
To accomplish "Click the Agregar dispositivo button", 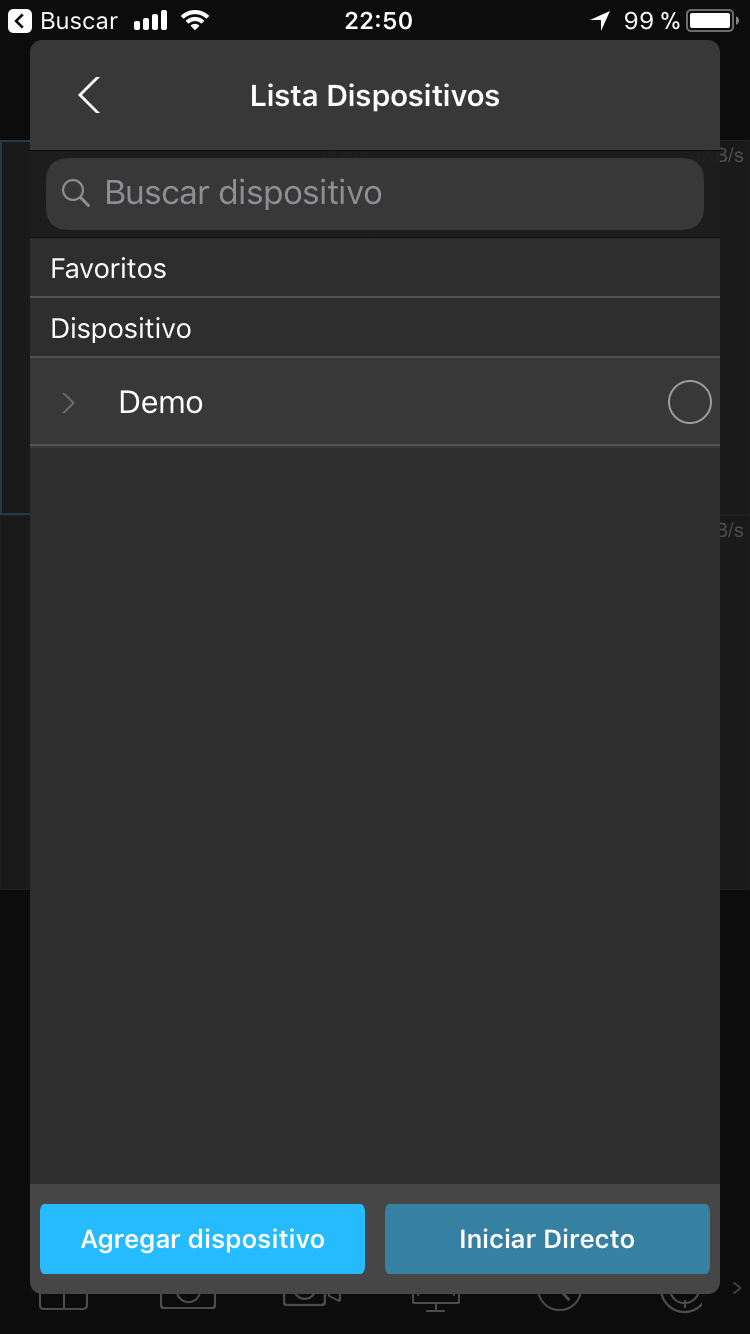I will click(202, 1239).
